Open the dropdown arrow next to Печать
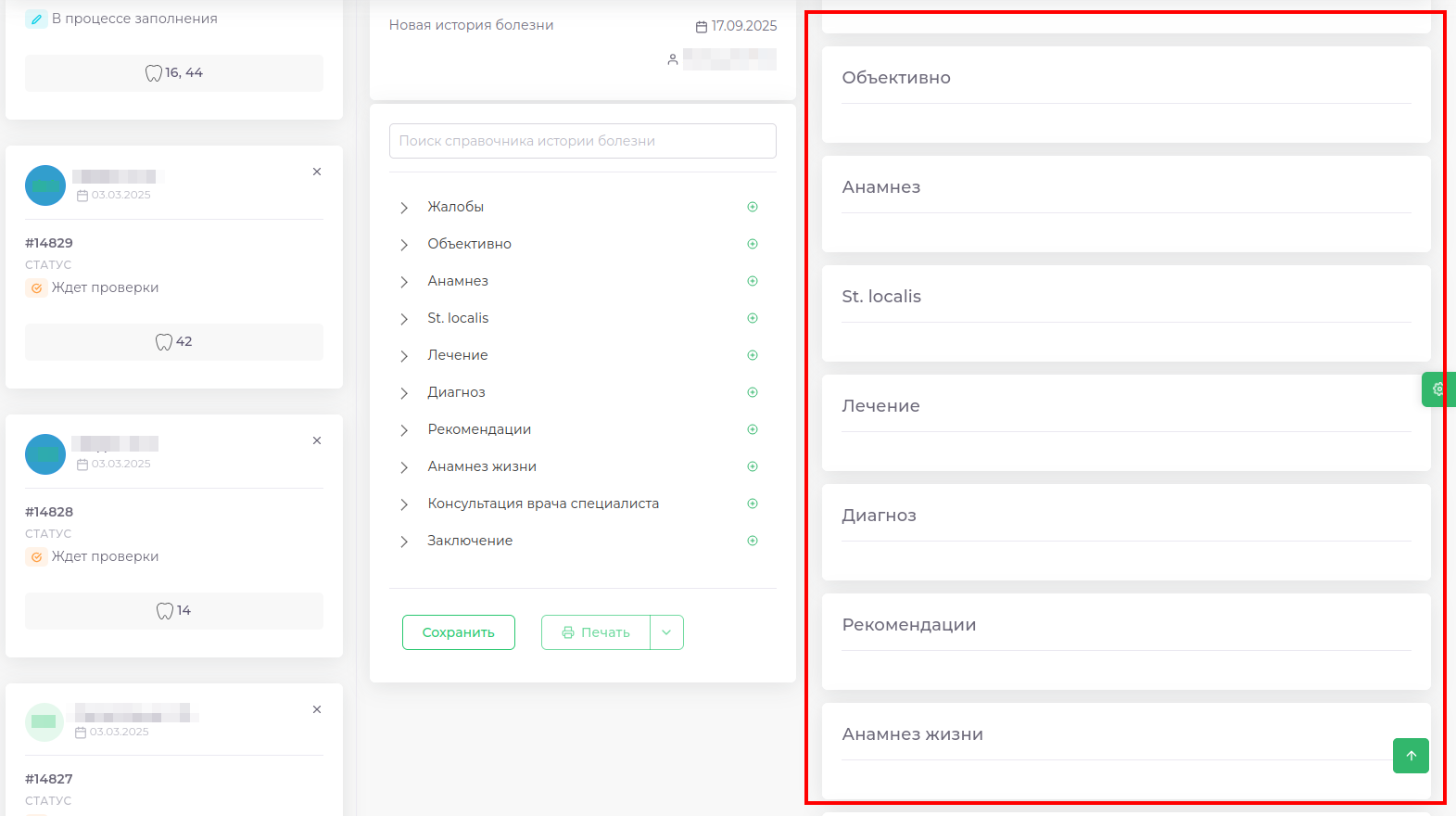 [x=666, y=631]
